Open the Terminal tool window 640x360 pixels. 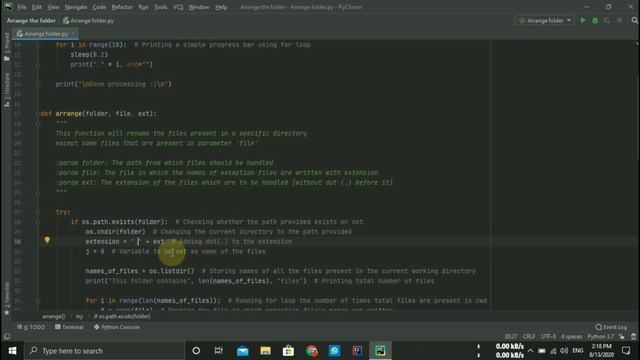click(x=69, y=327)
